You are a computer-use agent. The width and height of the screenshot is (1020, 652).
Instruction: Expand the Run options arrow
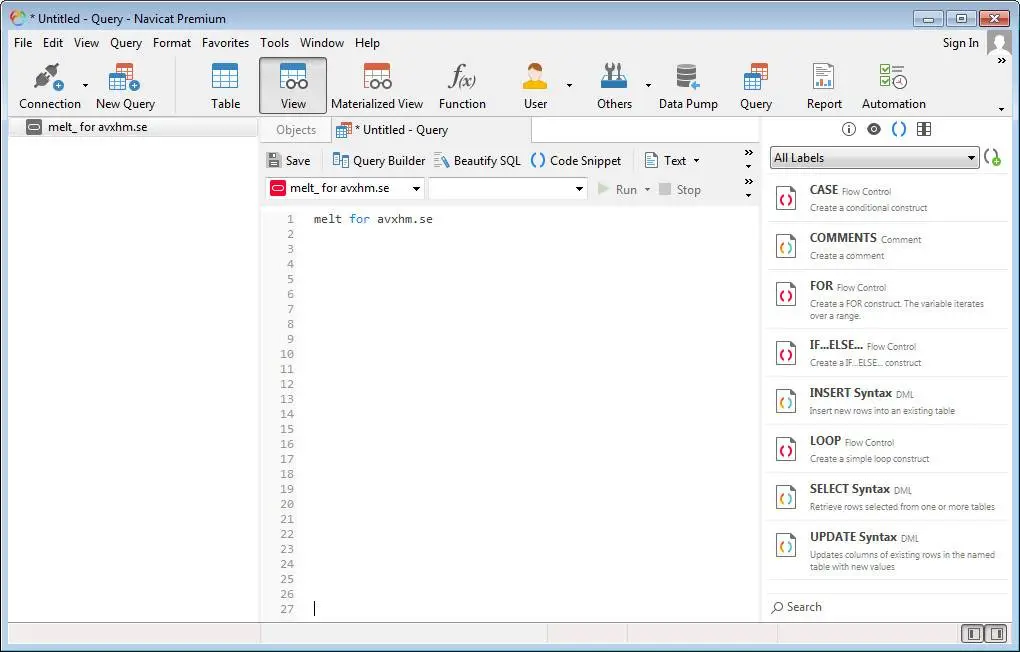[647, 189]
